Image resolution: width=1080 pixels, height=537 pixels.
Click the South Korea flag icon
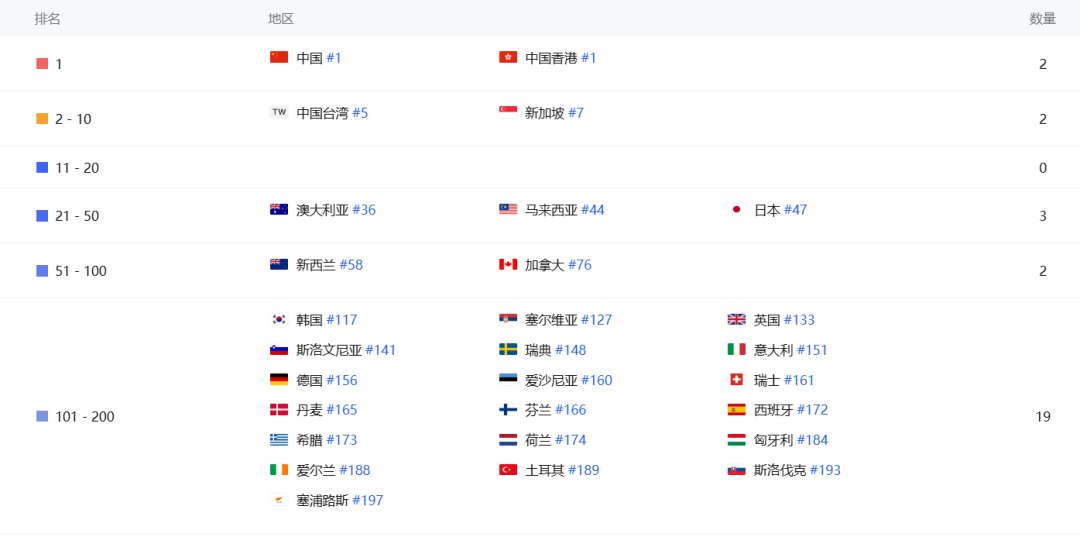(x=279, y=320)
